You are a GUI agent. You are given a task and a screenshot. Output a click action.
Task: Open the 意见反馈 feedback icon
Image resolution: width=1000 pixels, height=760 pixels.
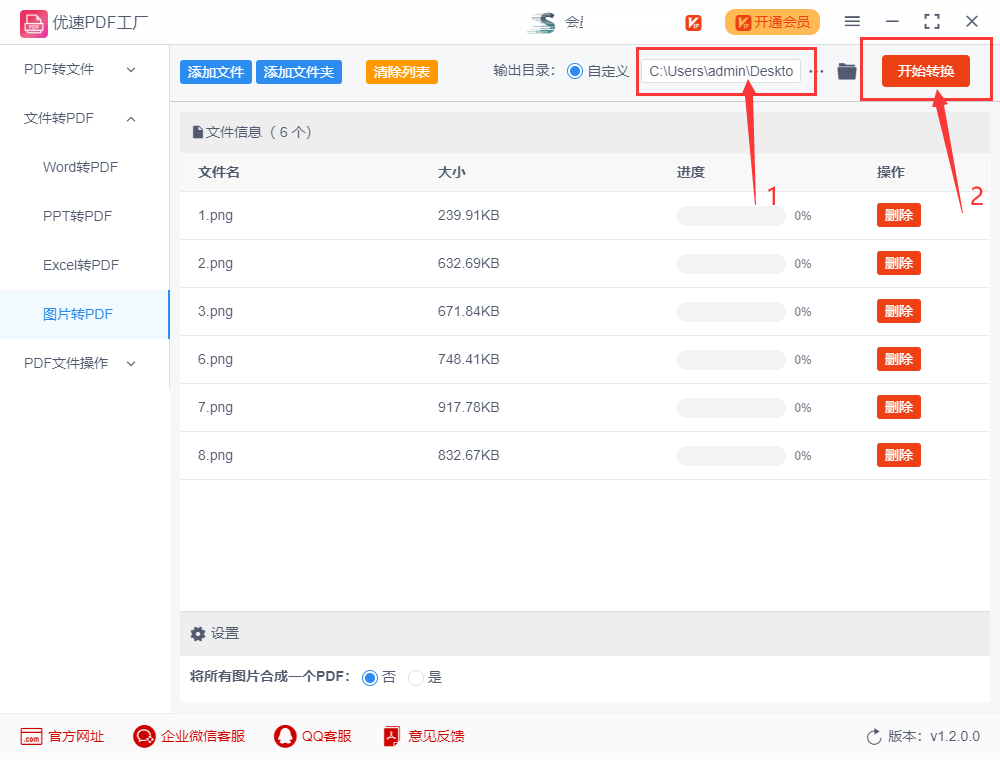click(x=390, y=736)
